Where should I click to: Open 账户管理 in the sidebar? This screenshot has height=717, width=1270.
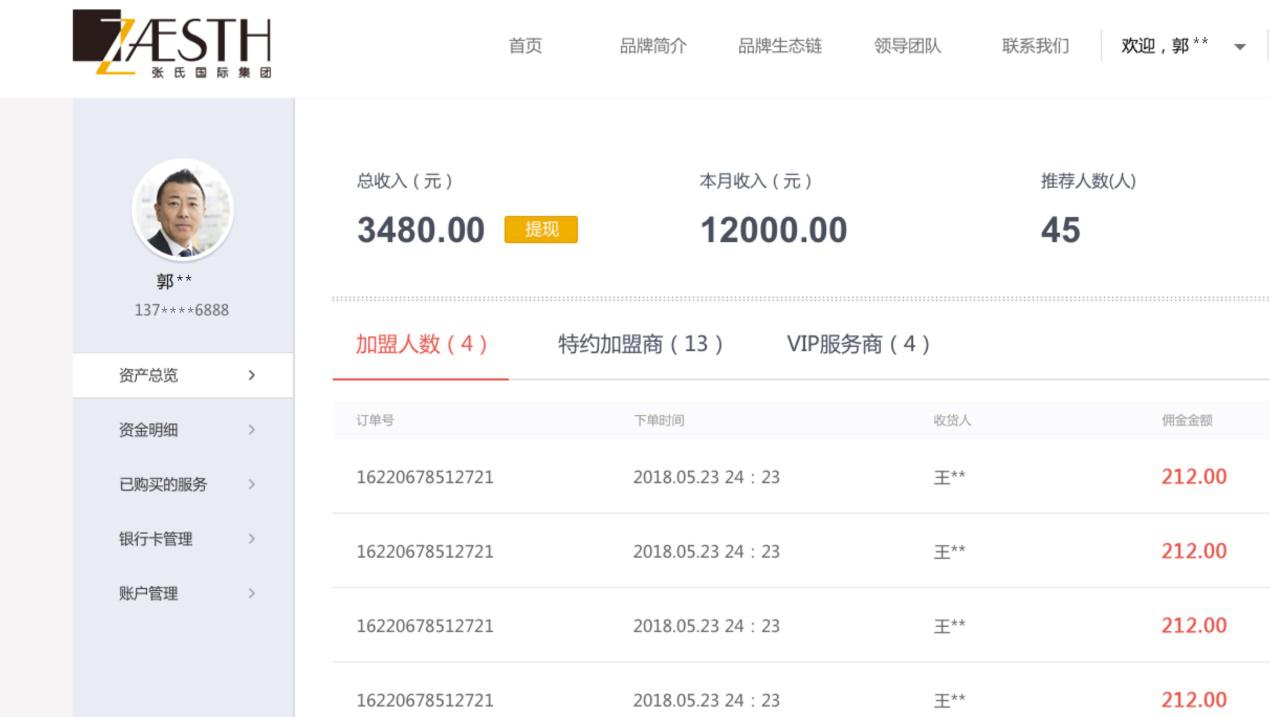pos(148,593)
